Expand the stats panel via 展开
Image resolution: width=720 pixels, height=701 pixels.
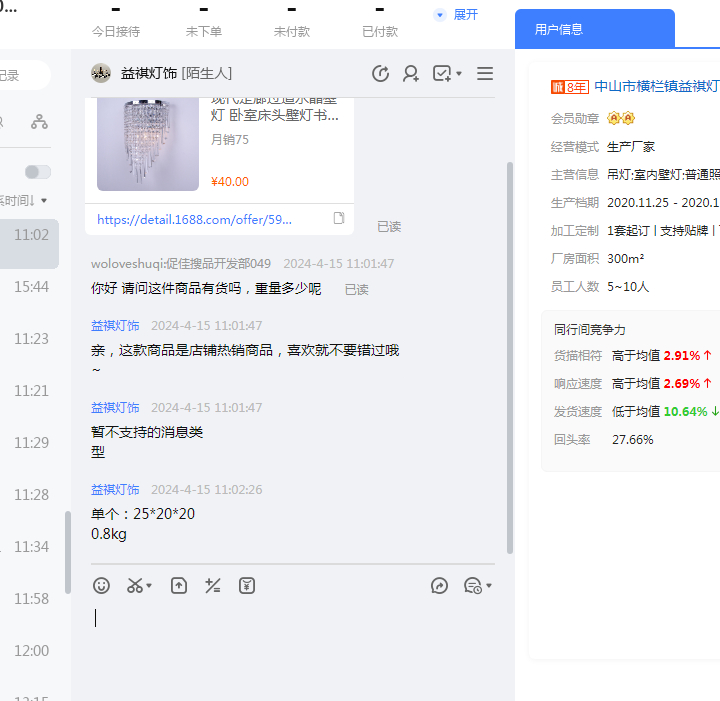tap(457, 15)
